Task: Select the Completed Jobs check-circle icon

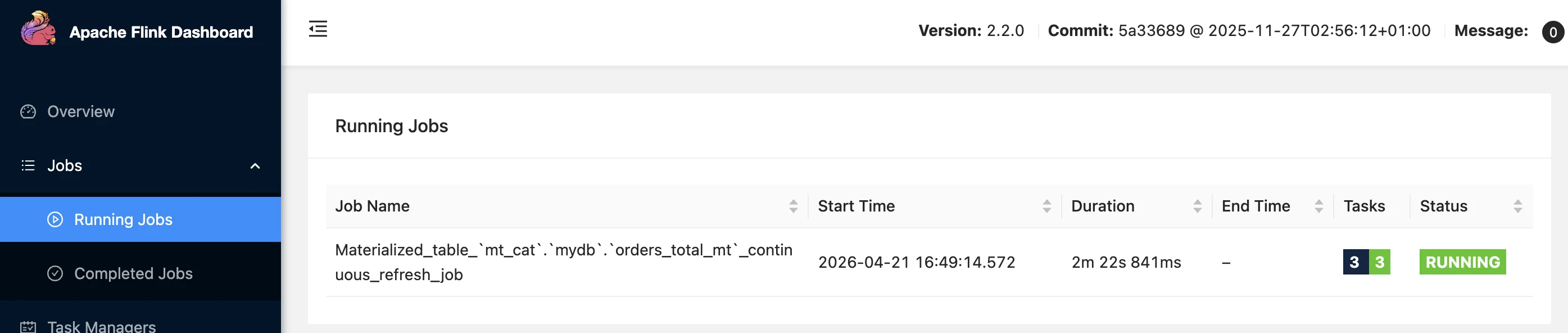Action: [x=55, y=273]
